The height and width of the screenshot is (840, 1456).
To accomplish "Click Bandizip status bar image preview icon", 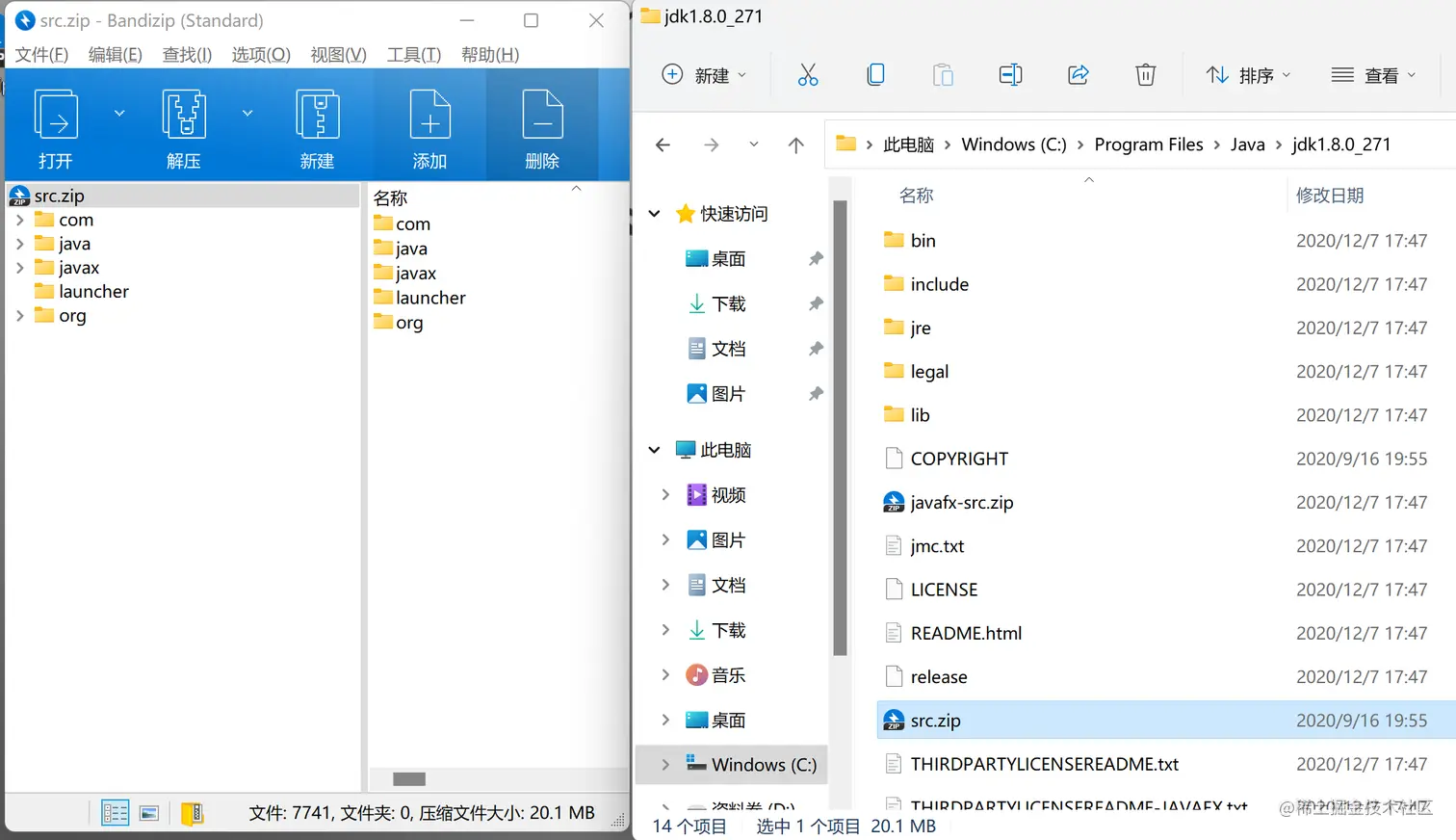I will 149,813.
